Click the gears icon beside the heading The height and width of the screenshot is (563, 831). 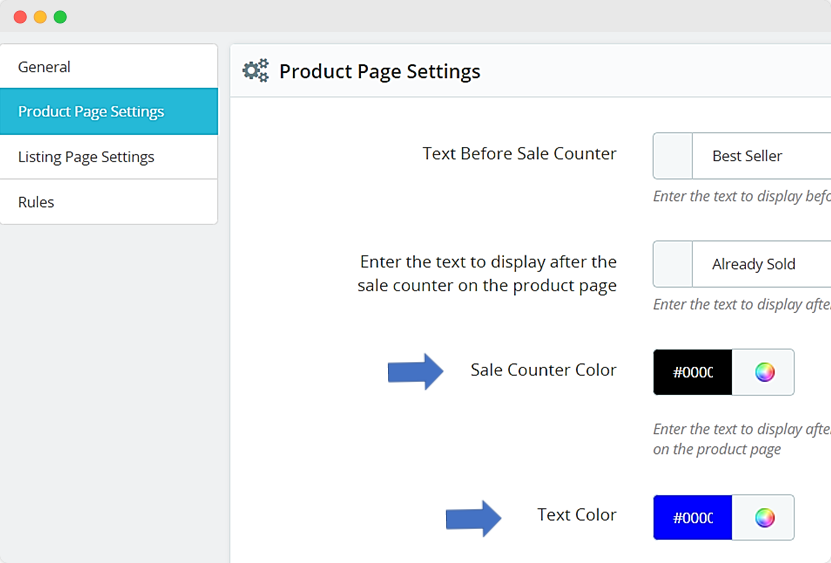[256, 71]
